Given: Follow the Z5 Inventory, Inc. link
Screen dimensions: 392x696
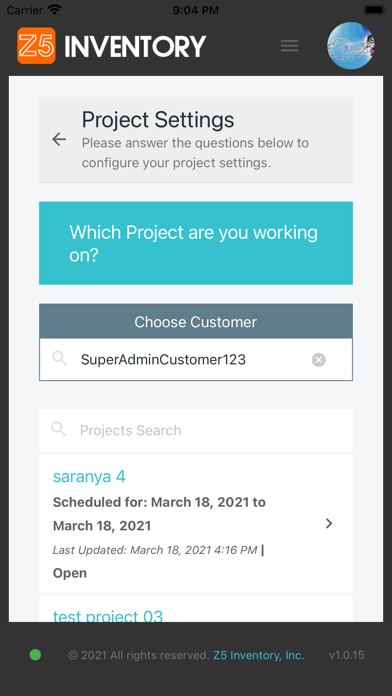Looking at the screenshot, I should [x=259, y=655].
